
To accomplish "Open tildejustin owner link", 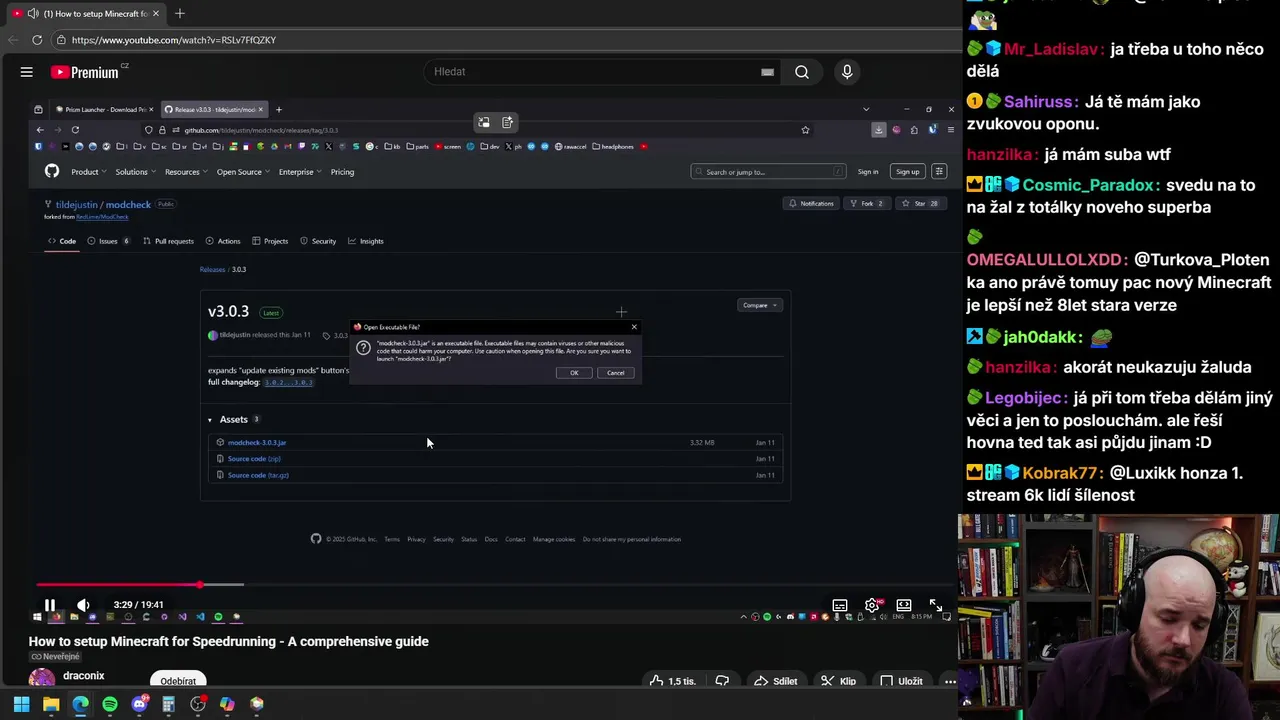I will (x=77, y=205).
